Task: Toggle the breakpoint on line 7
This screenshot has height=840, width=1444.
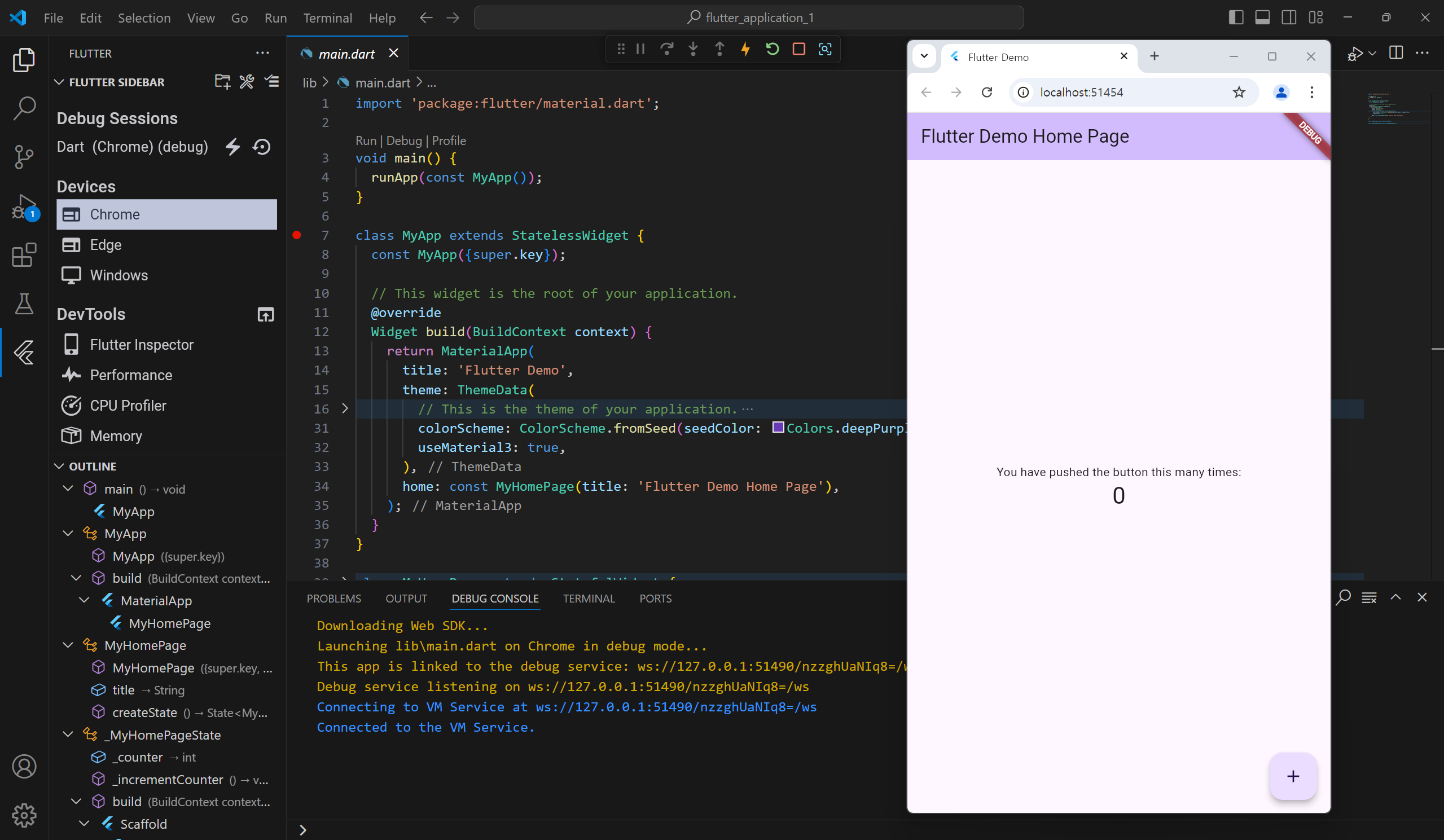Action: (296, 235)
